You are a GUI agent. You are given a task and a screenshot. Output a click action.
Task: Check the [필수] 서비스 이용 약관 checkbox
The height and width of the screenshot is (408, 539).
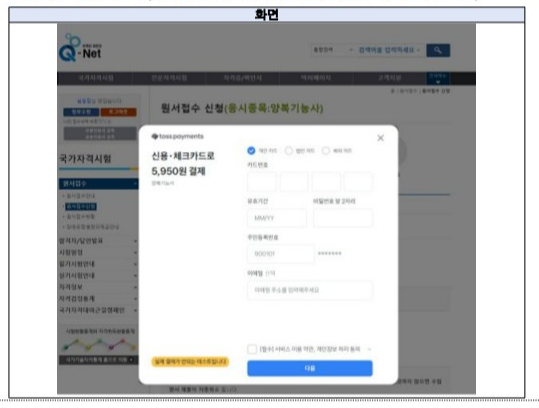coord(252,349)
